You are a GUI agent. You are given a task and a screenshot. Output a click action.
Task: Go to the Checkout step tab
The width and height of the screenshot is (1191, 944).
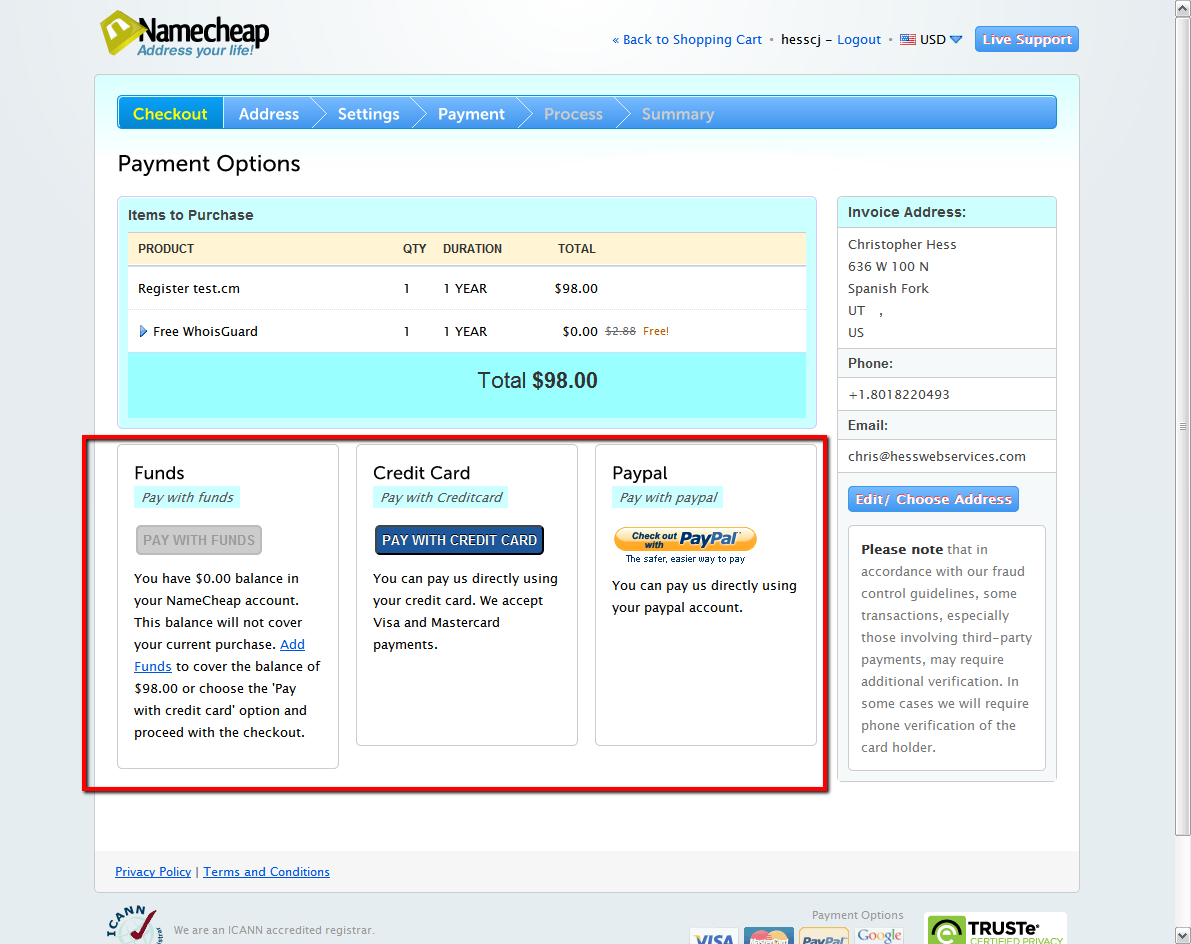tap(170, 114)
